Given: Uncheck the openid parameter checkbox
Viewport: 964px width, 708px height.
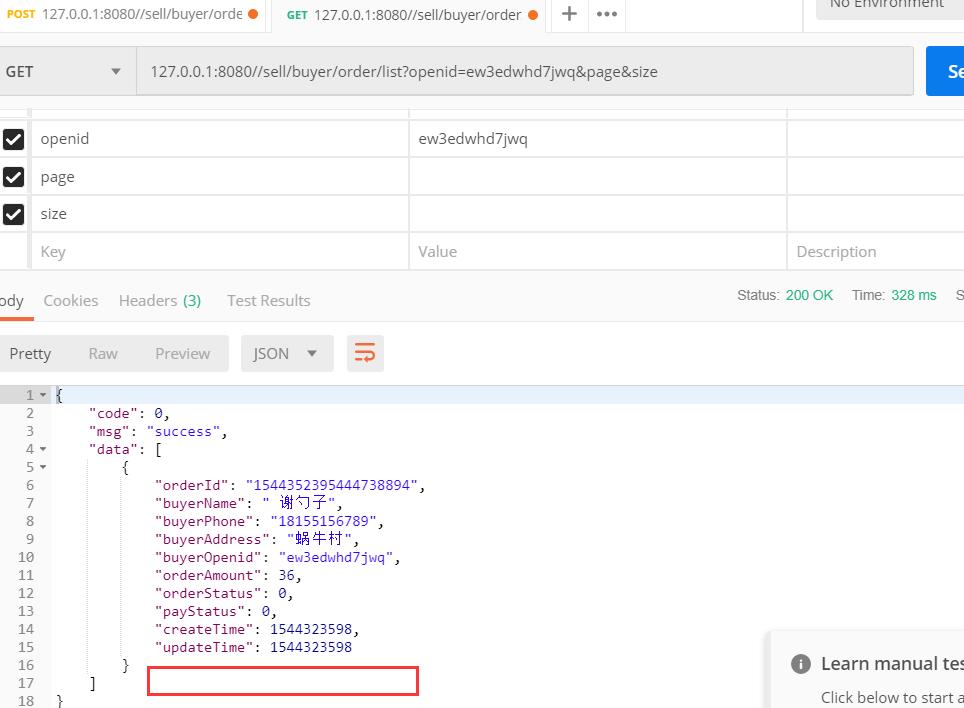Looking at the screenshot, I should tap(14, 140).
